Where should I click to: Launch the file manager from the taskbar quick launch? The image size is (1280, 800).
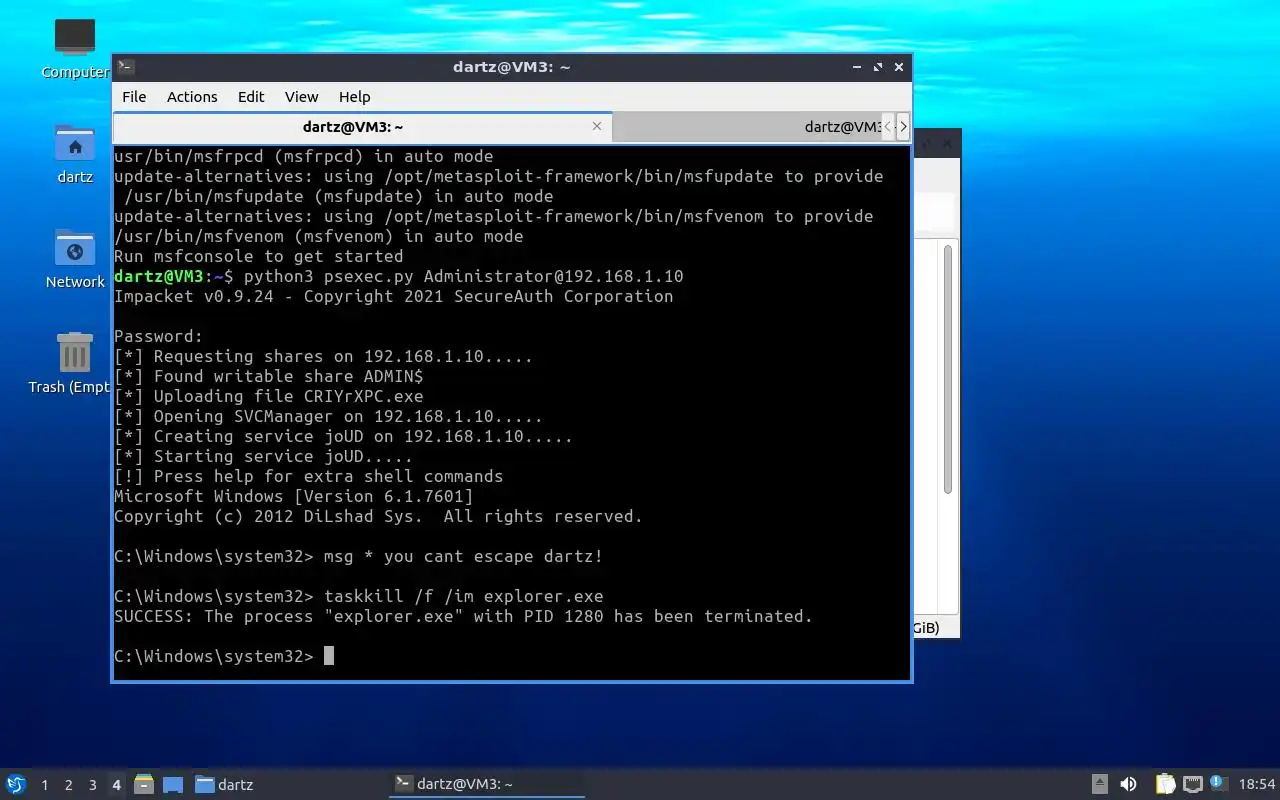(x=144, y=784)
